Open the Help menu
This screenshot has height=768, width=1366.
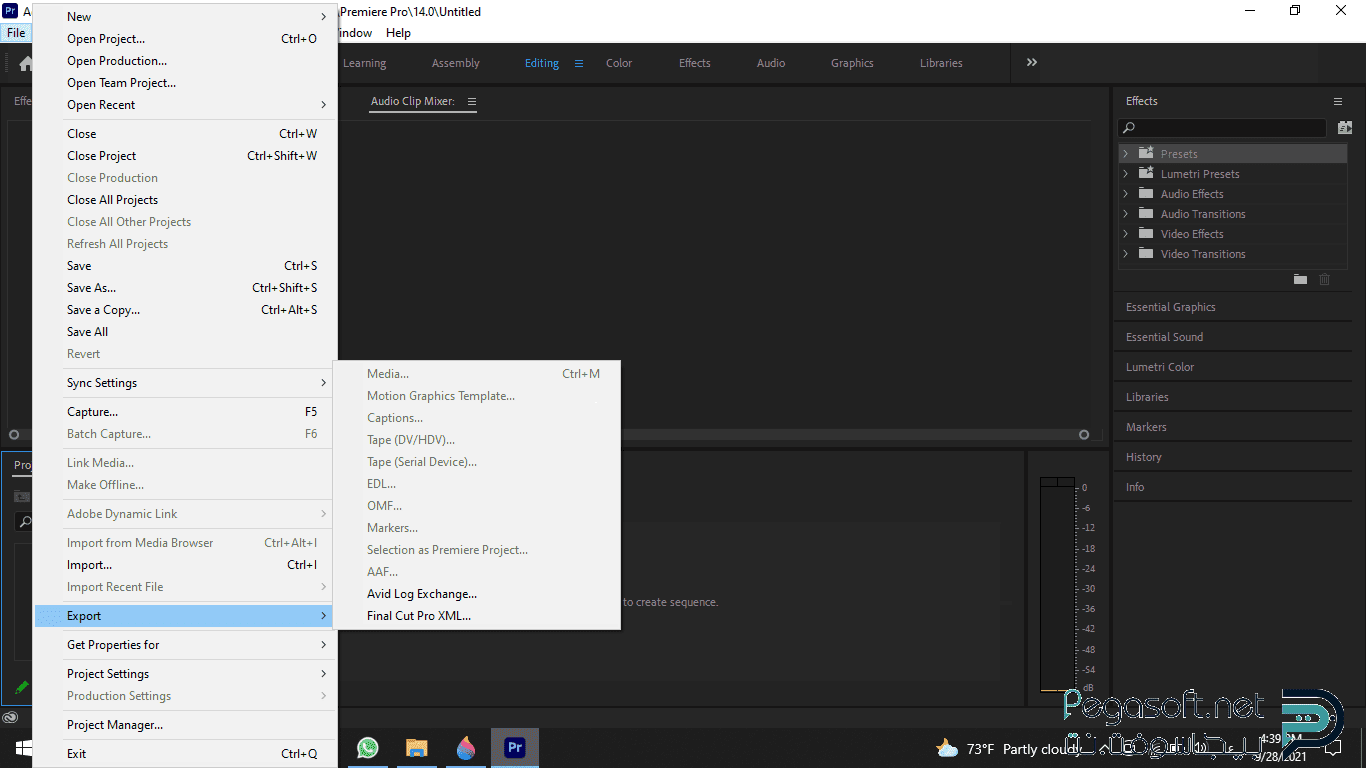click(x=398, y=33)
